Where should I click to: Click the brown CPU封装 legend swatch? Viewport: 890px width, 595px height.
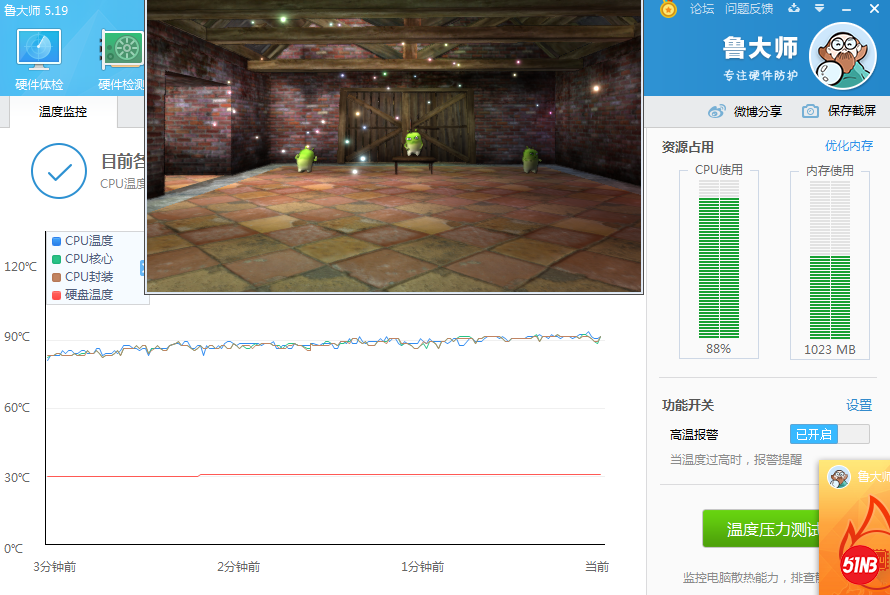point(56,278)
